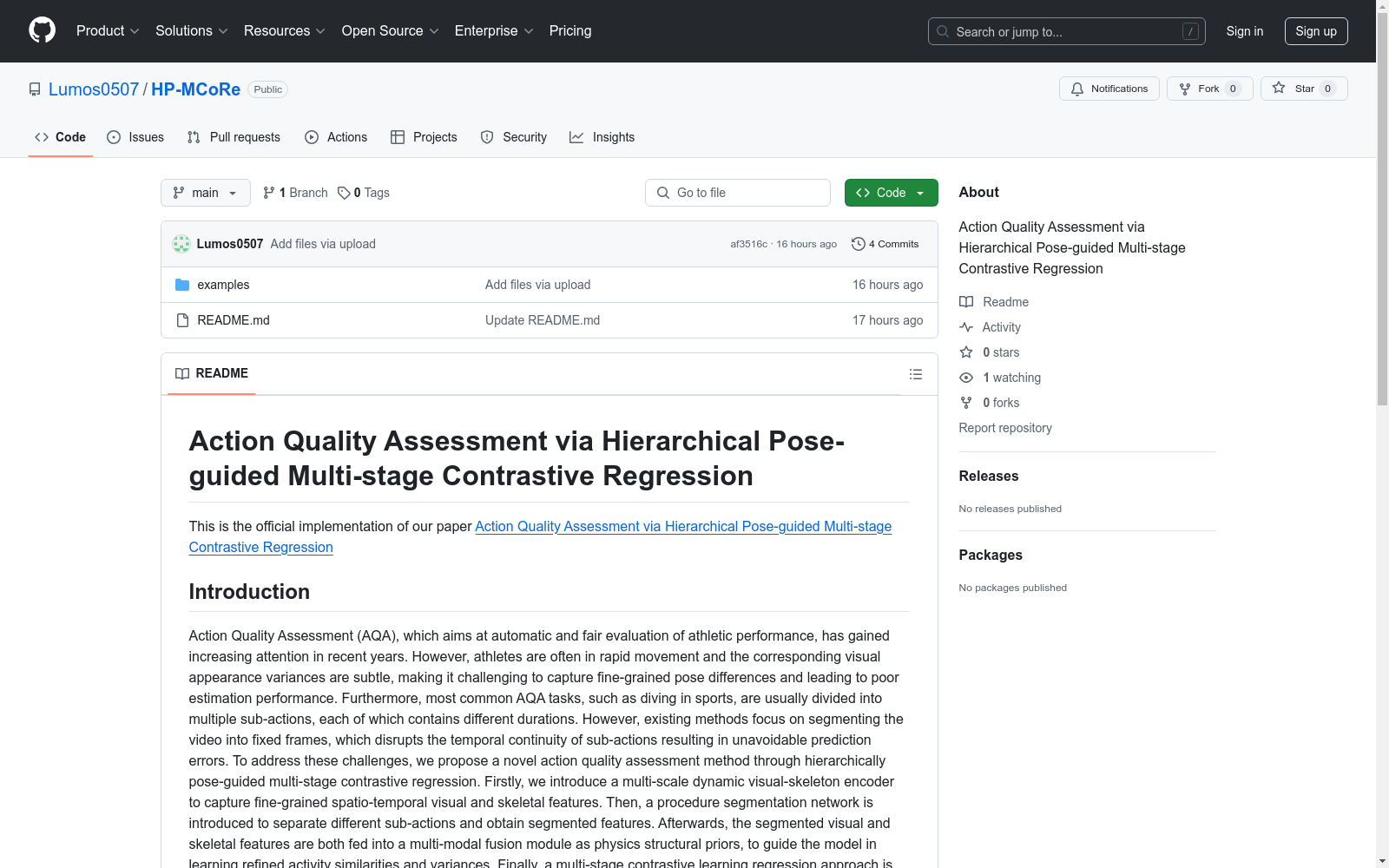This screenshot has width=1389, height=868.
Task: Click the Packages heading
Action: coord(991,555)
